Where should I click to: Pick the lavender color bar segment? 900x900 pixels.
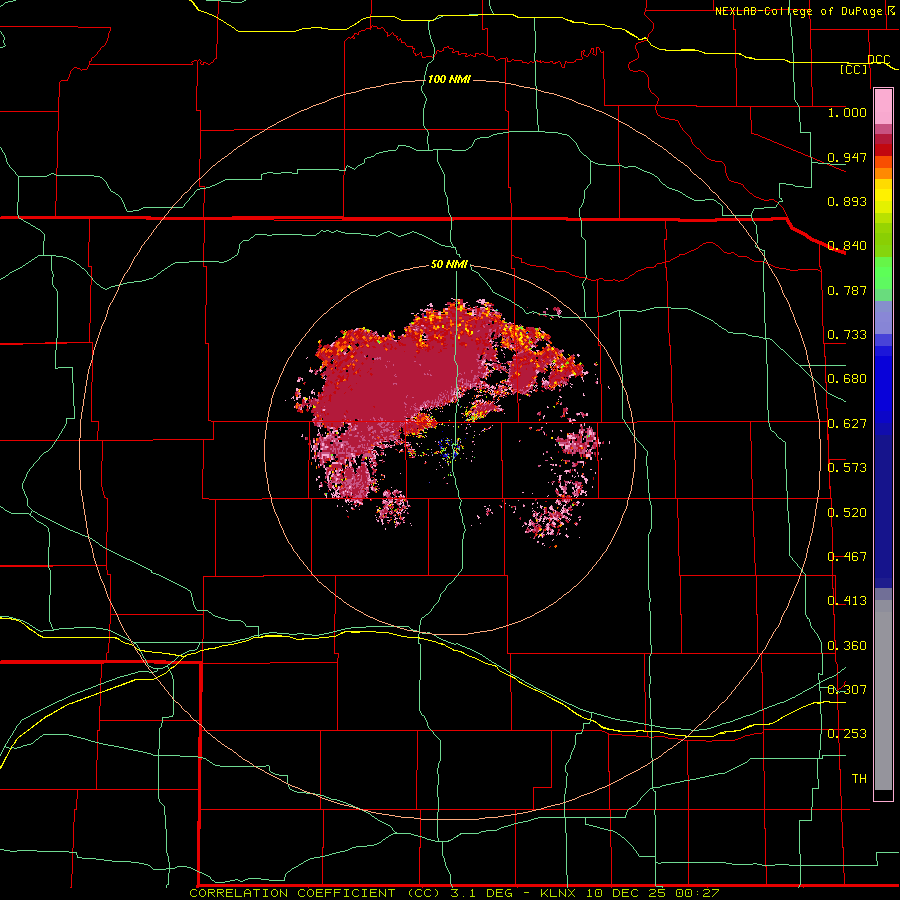point(883,317)
